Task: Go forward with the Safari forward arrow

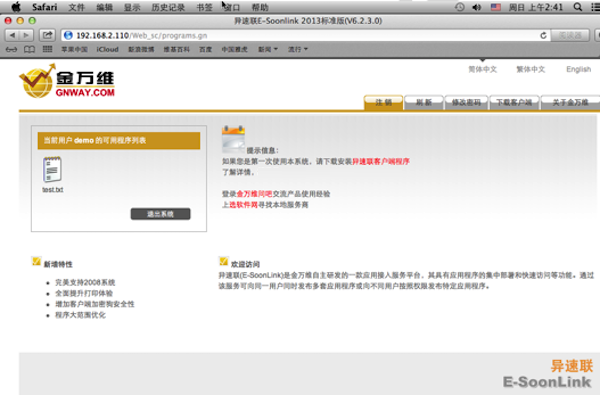Action: (26, 35)
